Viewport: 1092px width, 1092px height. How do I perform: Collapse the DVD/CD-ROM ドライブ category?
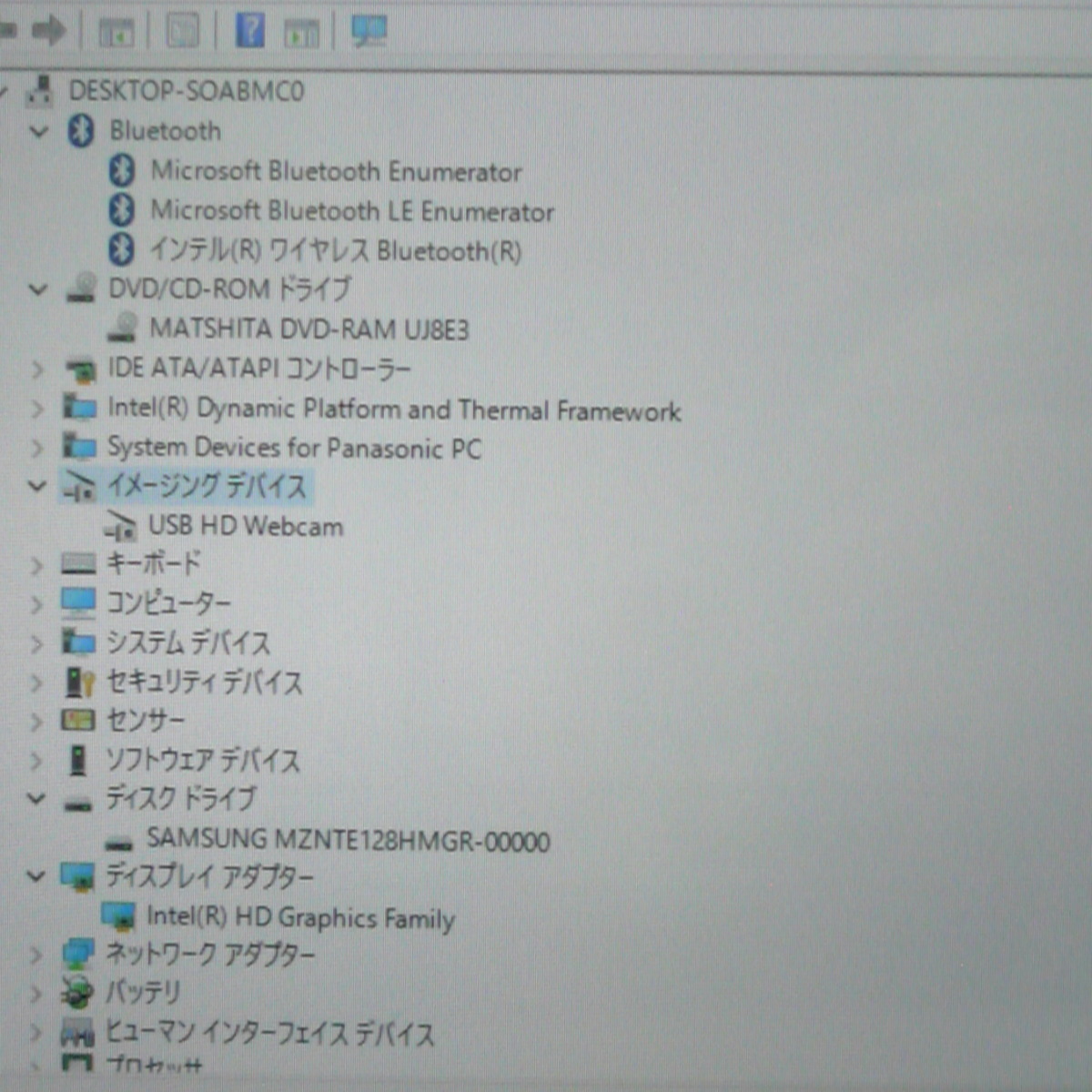[37, 290]
